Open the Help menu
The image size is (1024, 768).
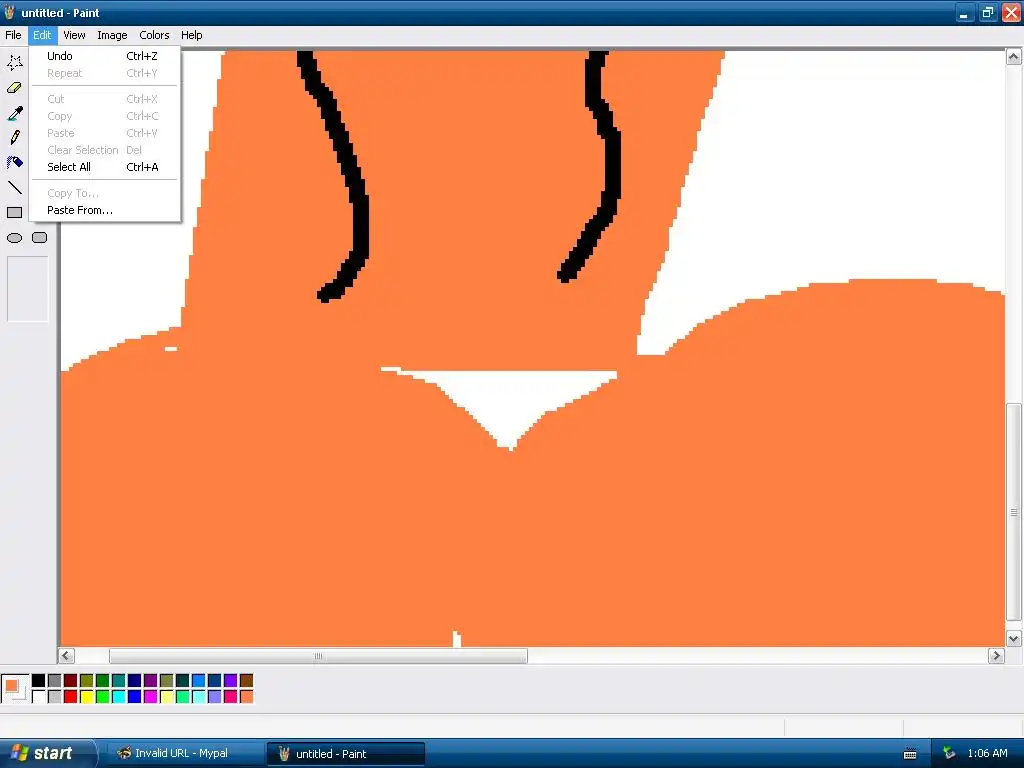tap(191, 35)
